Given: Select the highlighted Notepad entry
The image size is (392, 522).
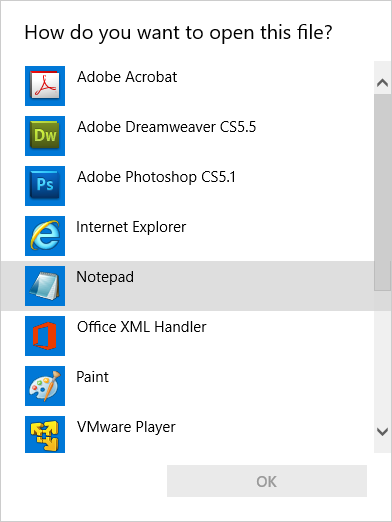Looking at the screenshot, I should point(187,286).
